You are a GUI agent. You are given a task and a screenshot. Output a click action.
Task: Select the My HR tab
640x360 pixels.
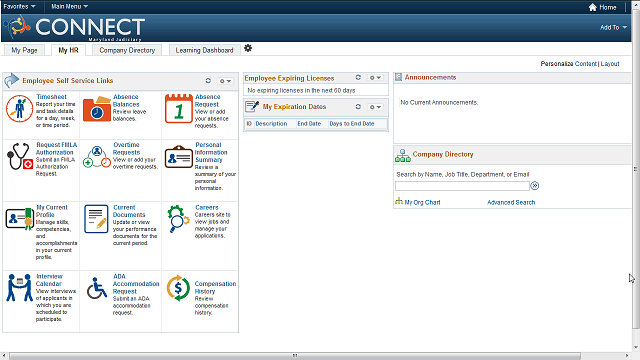68,50
